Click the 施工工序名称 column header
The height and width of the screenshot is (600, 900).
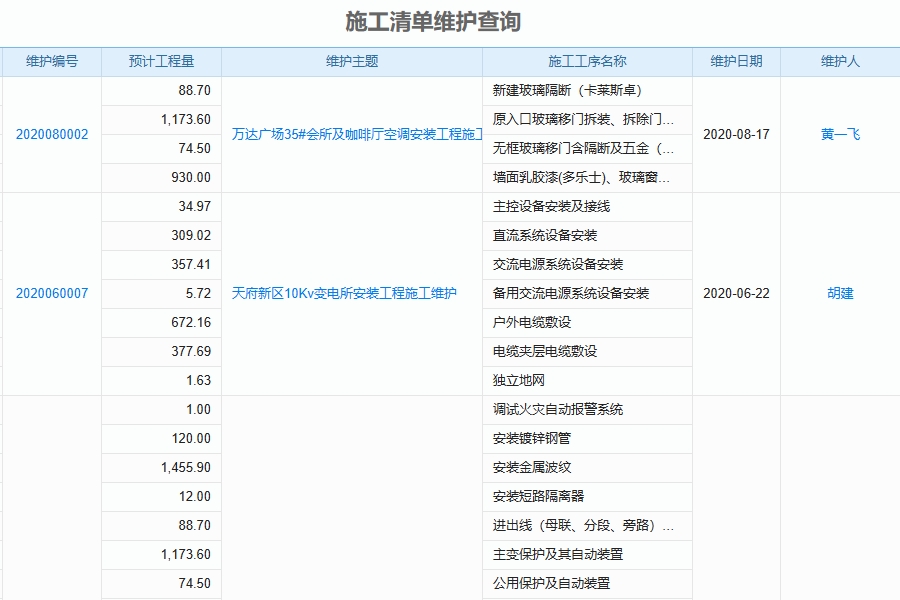(x=586, y=61)
